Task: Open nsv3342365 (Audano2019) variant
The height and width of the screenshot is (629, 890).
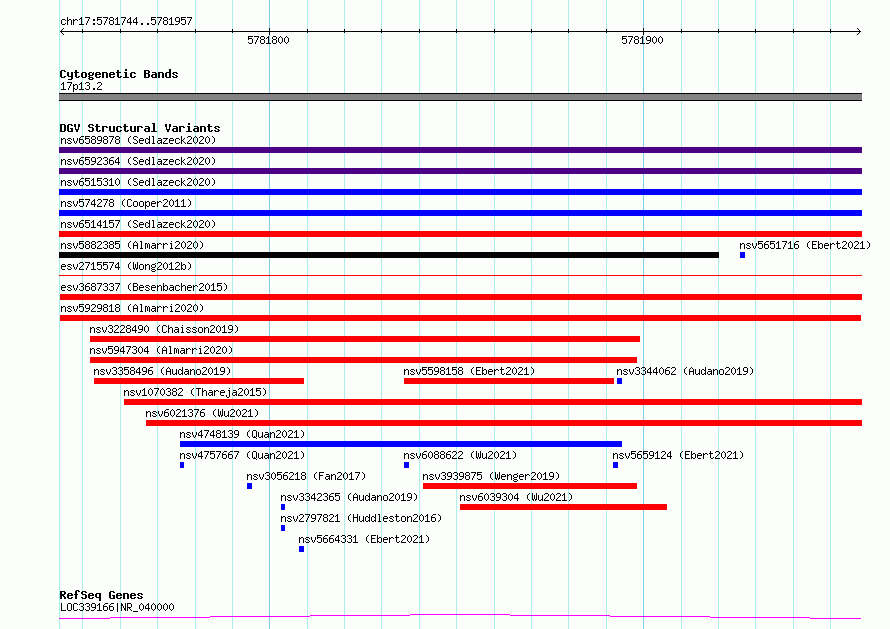Action: click(x=349, y=497)
